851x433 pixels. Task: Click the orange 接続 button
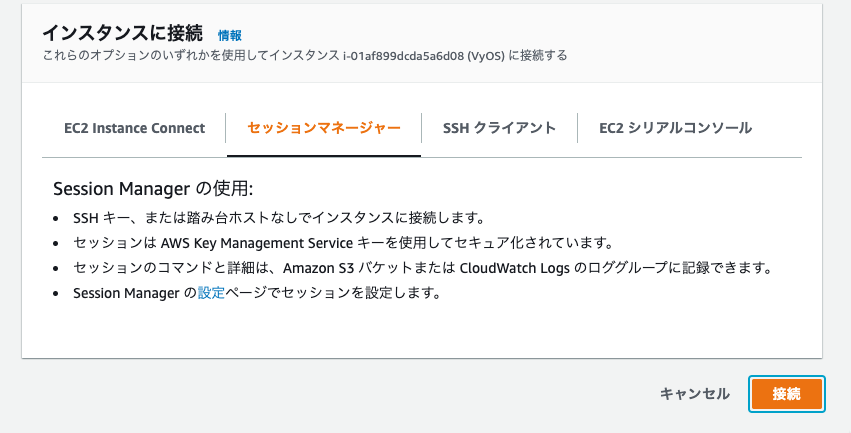coord(786,394)
